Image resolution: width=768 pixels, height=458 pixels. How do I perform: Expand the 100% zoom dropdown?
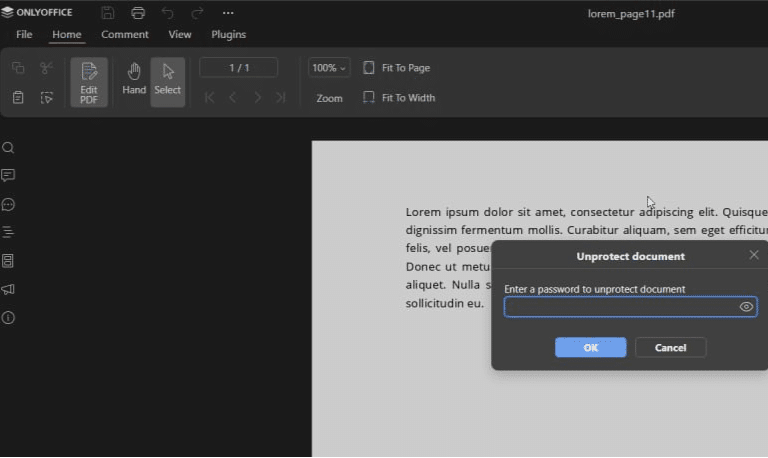pos(329,68)
